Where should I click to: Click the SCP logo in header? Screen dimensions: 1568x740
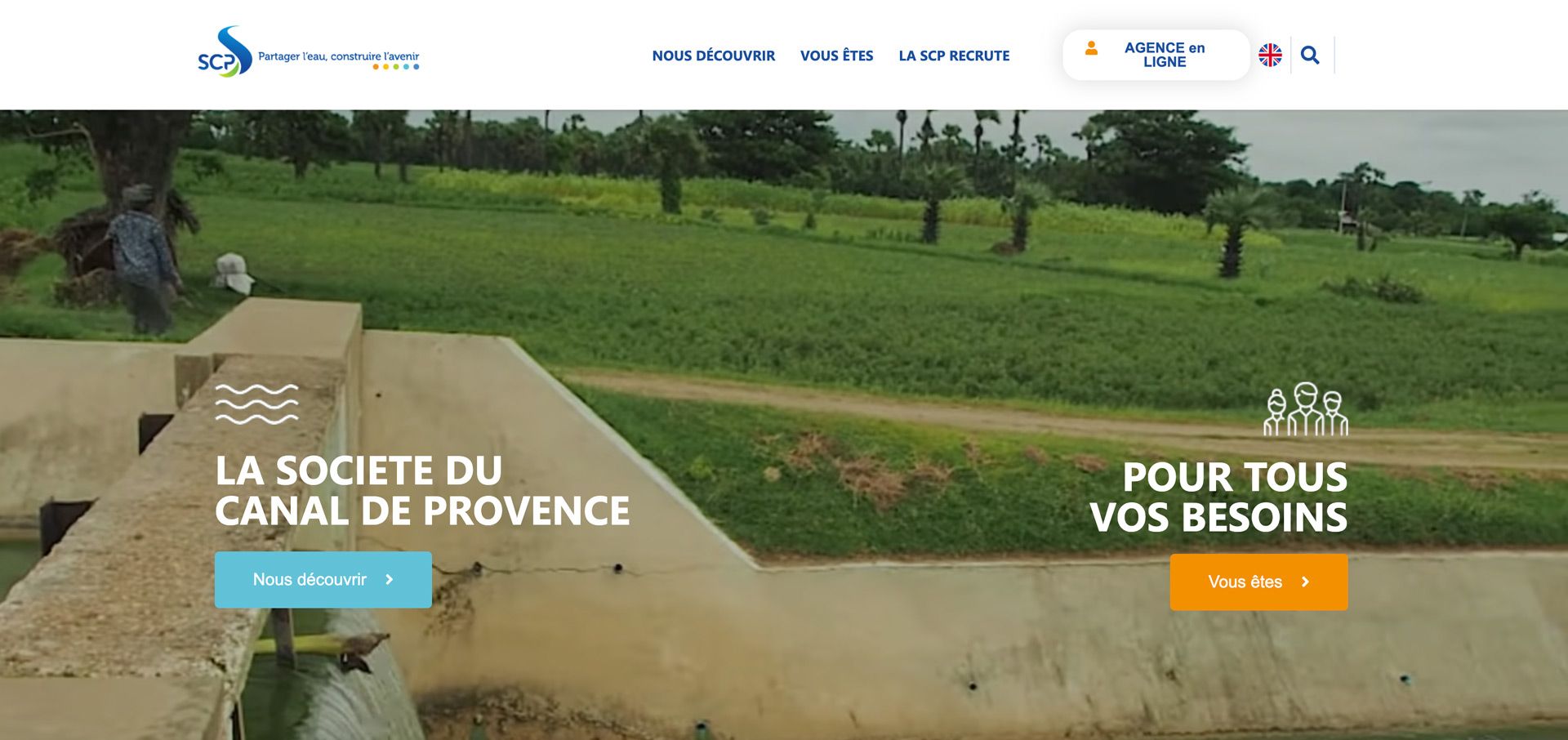tap(225, 51)
